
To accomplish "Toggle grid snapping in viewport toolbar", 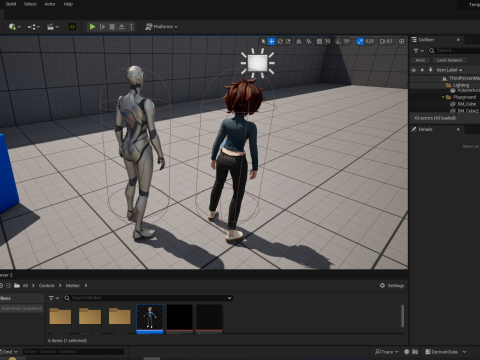I will tap(319, 41).
